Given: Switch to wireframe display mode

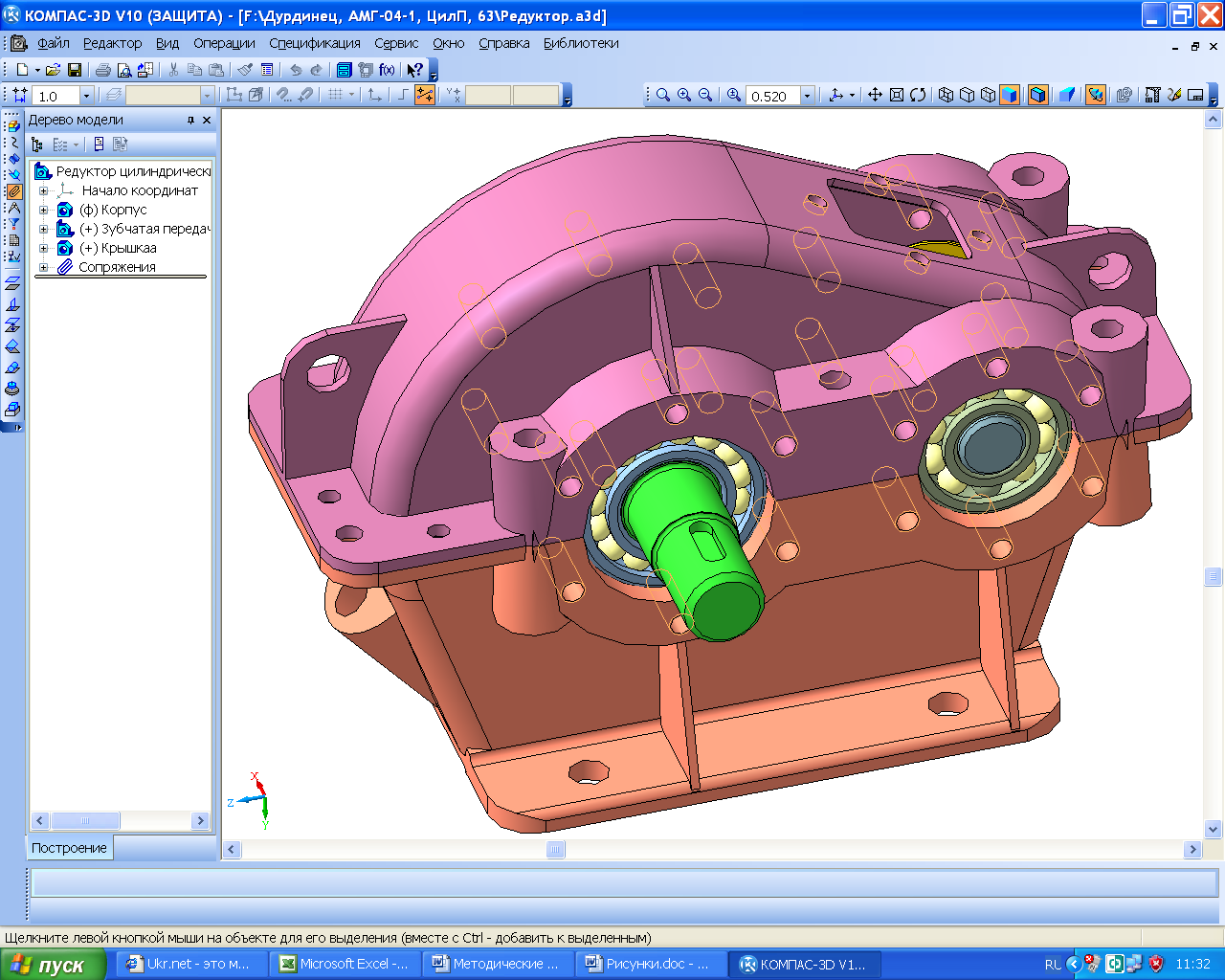Looking at the screenshot, I should pyautogui.click(x=946, y=96).
